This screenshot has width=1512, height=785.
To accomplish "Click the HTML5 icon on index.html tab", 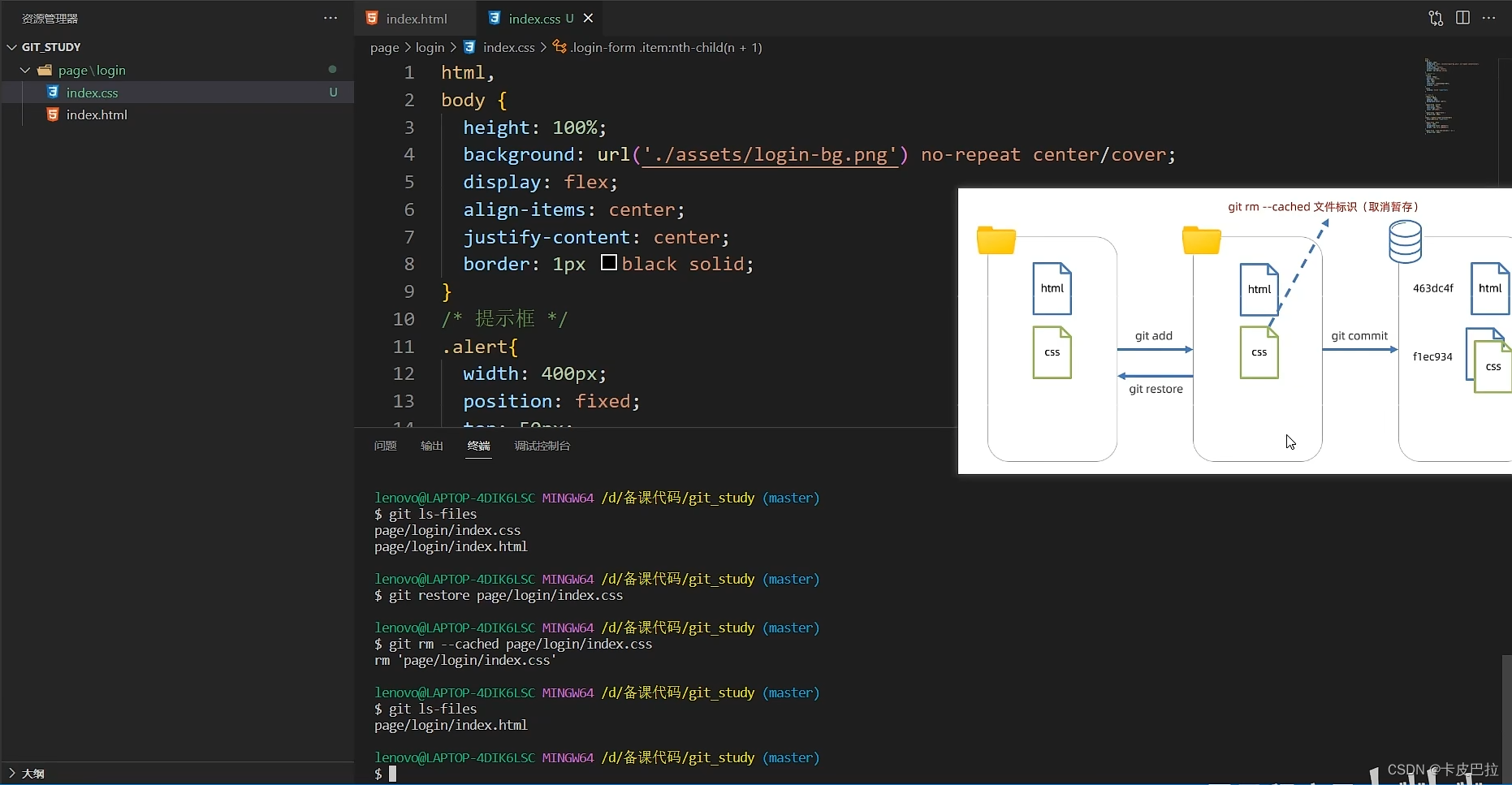I will (372, 18).
